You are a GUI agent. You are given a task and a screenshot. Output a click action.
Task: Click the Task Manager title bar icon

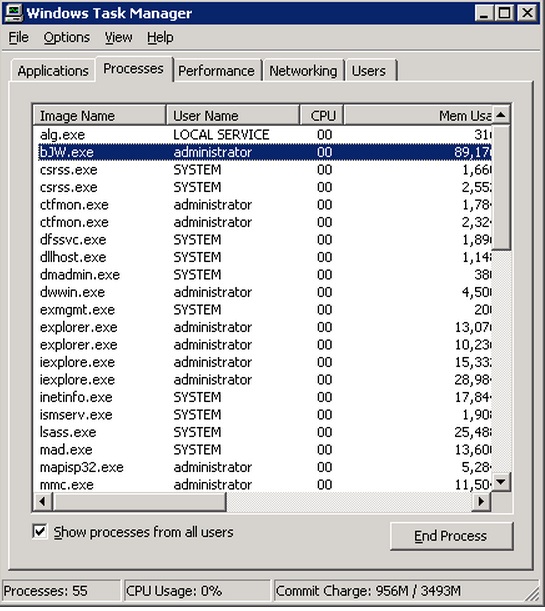pos(14,13)
